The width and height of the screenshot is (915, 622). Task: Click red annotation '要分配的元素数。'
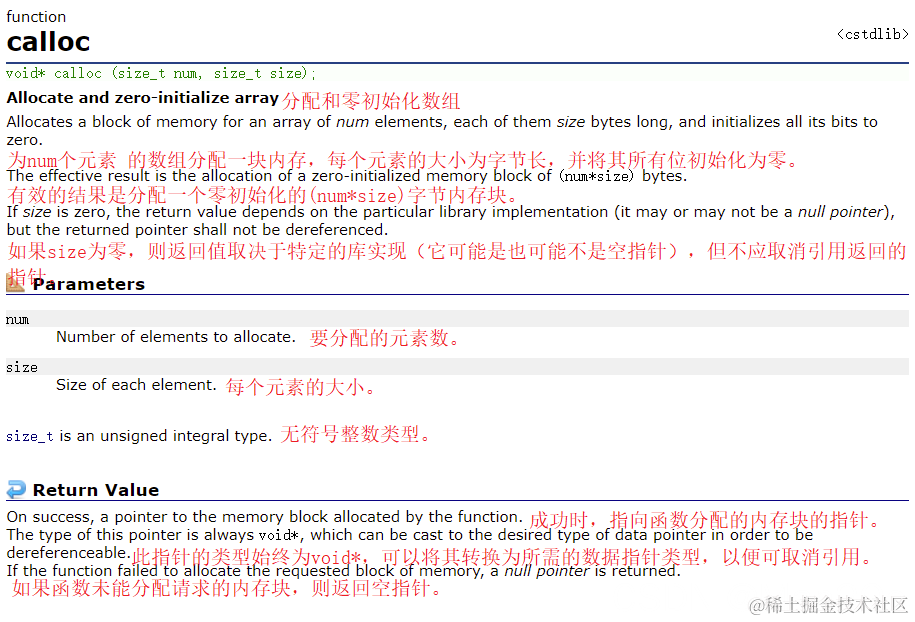[384, 338]
